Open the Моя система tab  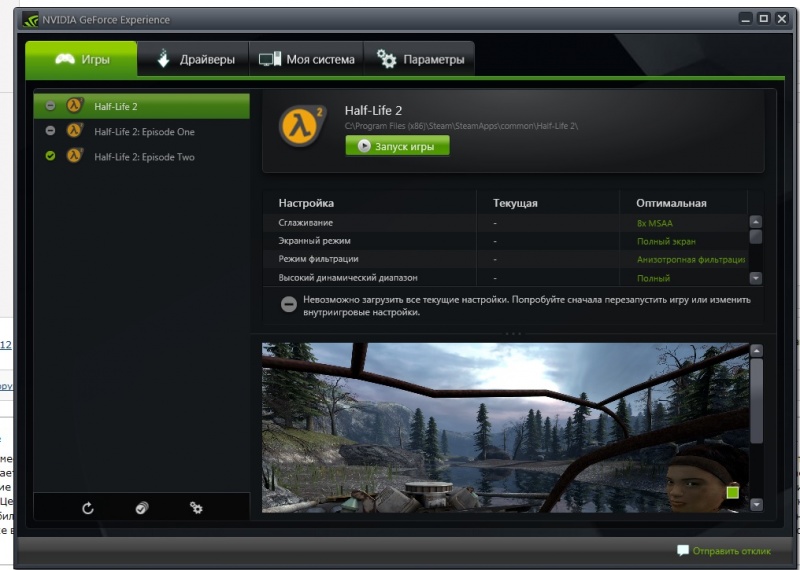tap(306, 59)
